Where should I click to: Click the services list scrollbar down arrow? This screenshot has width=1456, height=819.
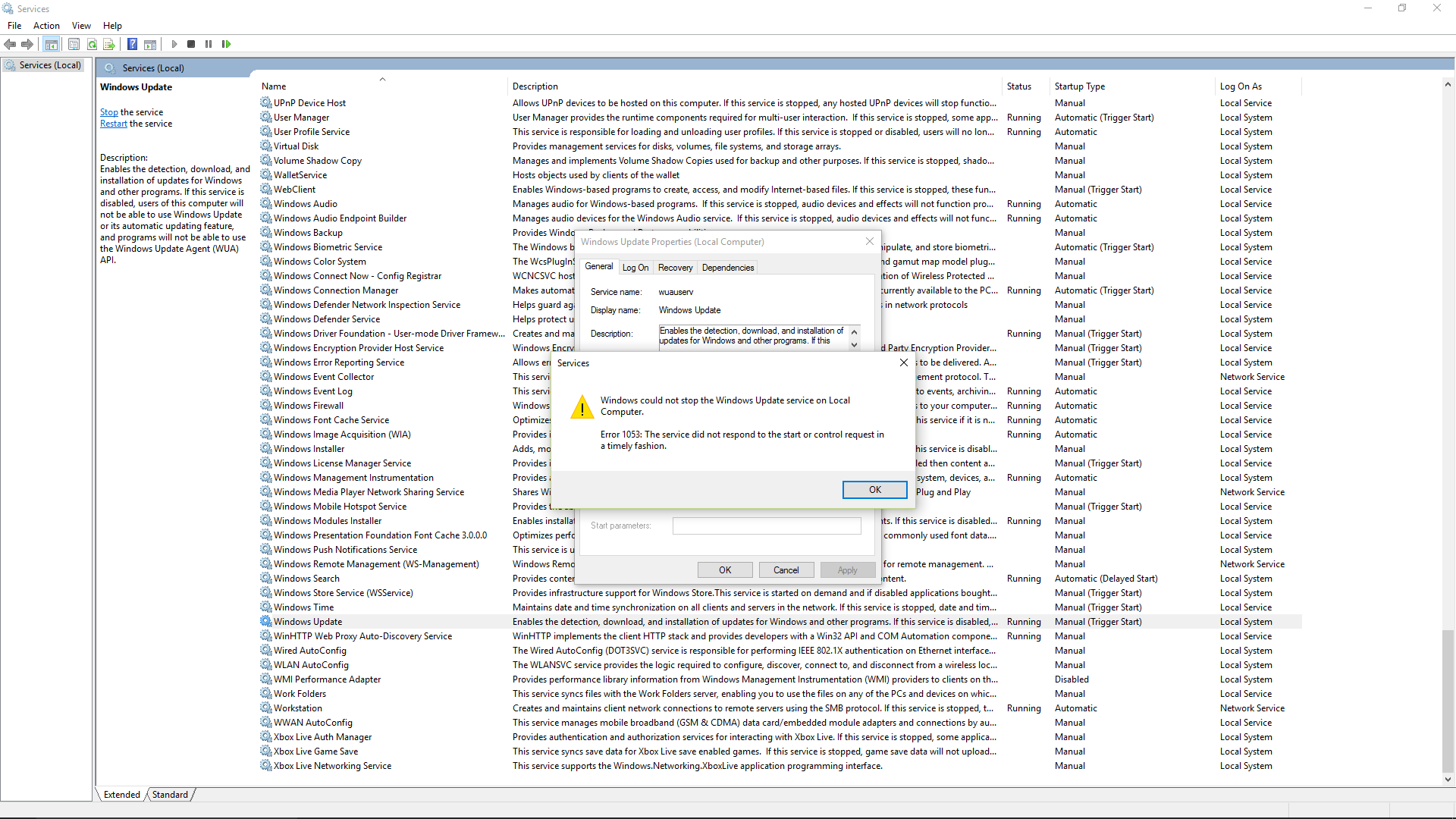pyautogui.click(x=1448, y=779)
